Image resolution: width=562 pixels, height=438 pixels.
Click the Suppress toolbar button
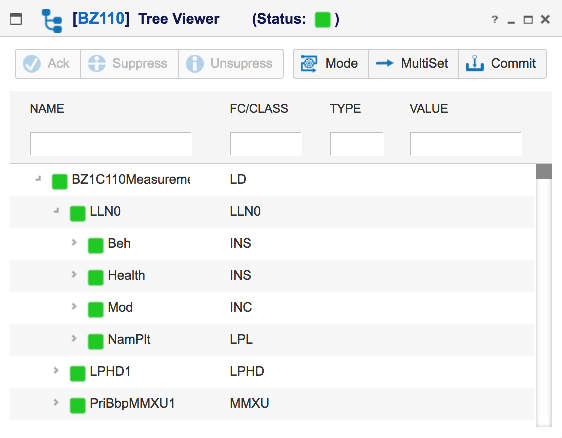tap(129, 64)
